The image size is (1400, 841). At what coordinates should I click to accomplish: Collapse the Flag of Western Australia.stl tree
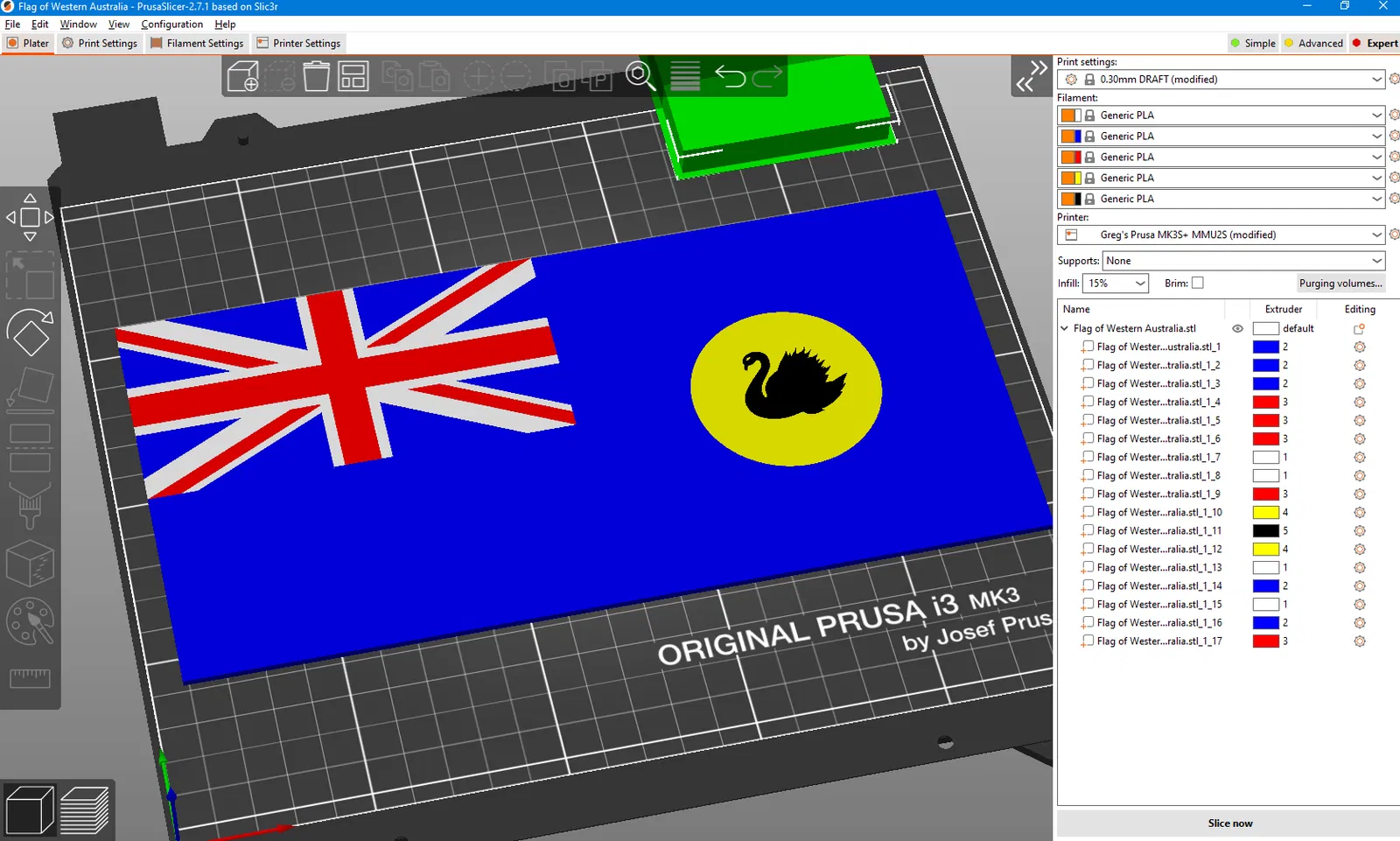coord(1065,329)
